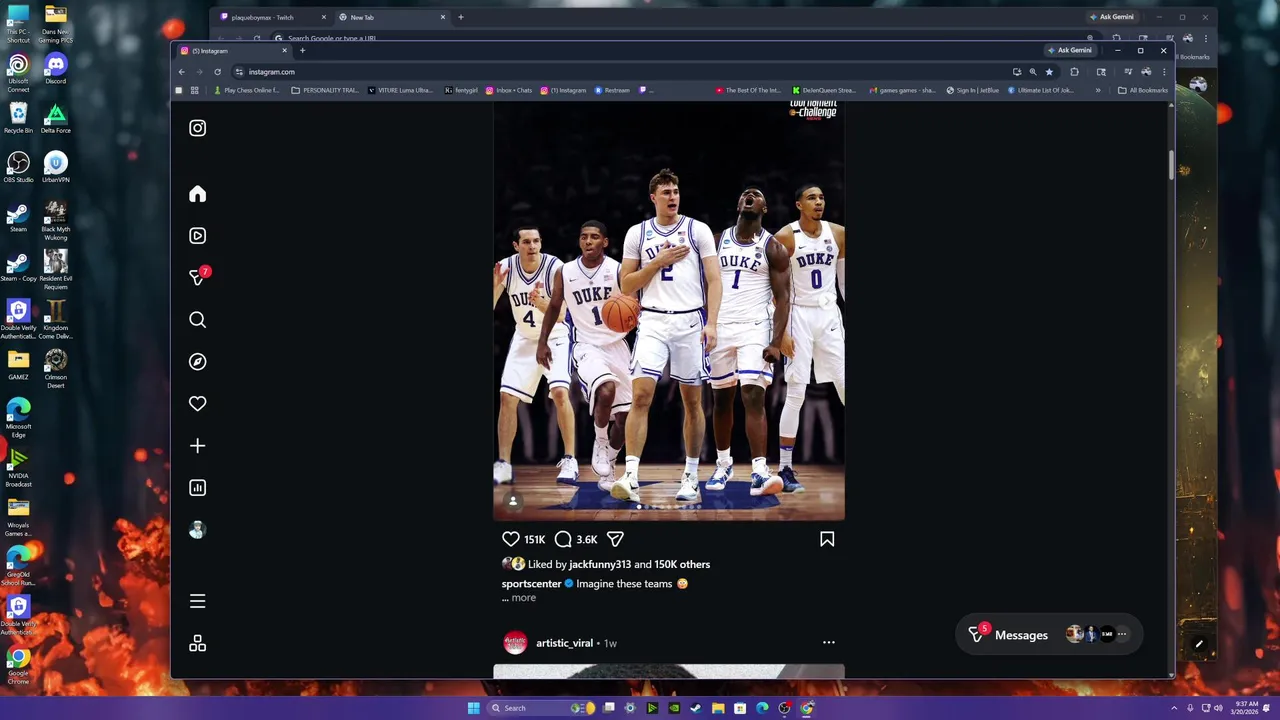
Task: Open the Windows Start menu
Action: 473,708
